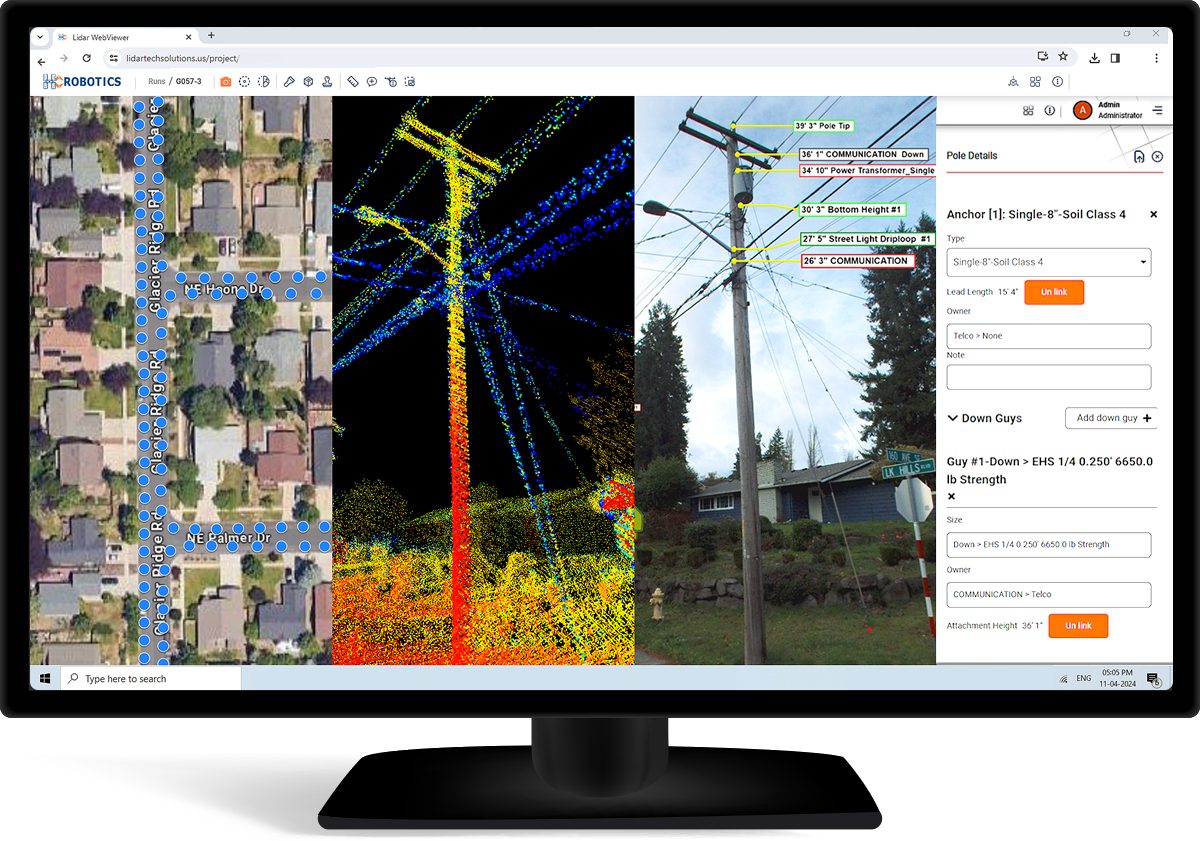Click the anchor Note input field
Image resolution: width=1200 pixels, height=841 pixels.
pos(1048,377)
